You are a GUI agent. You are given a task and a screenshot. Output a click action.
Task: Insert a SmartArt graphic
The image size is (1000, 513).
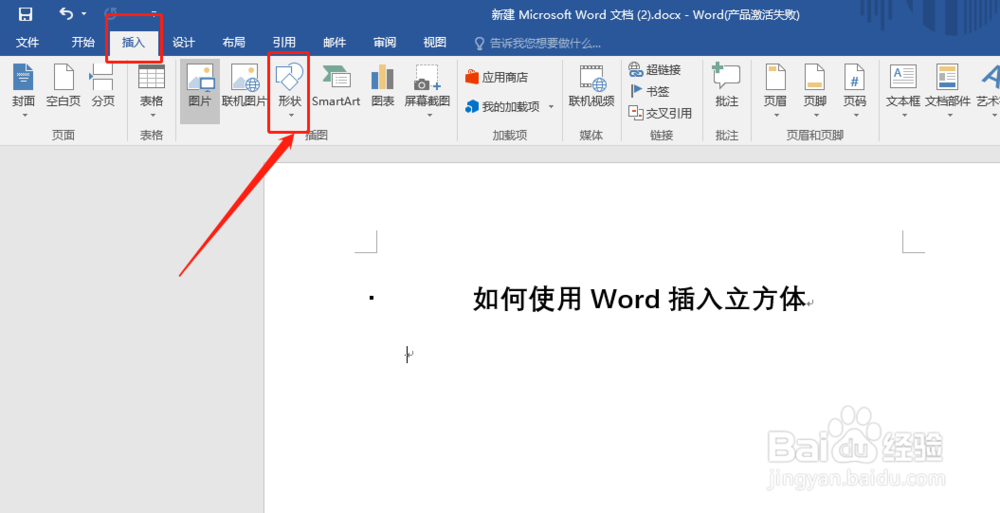click(x=336, y=85)
